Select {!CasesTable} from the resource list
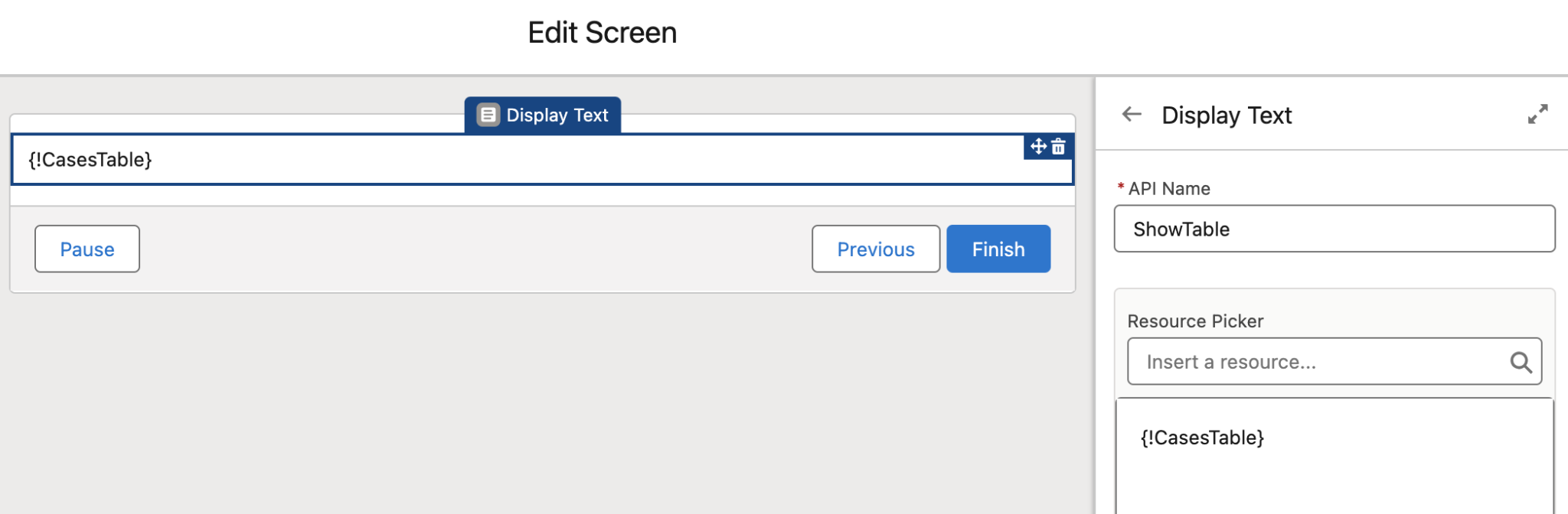 coord(1203,438)
